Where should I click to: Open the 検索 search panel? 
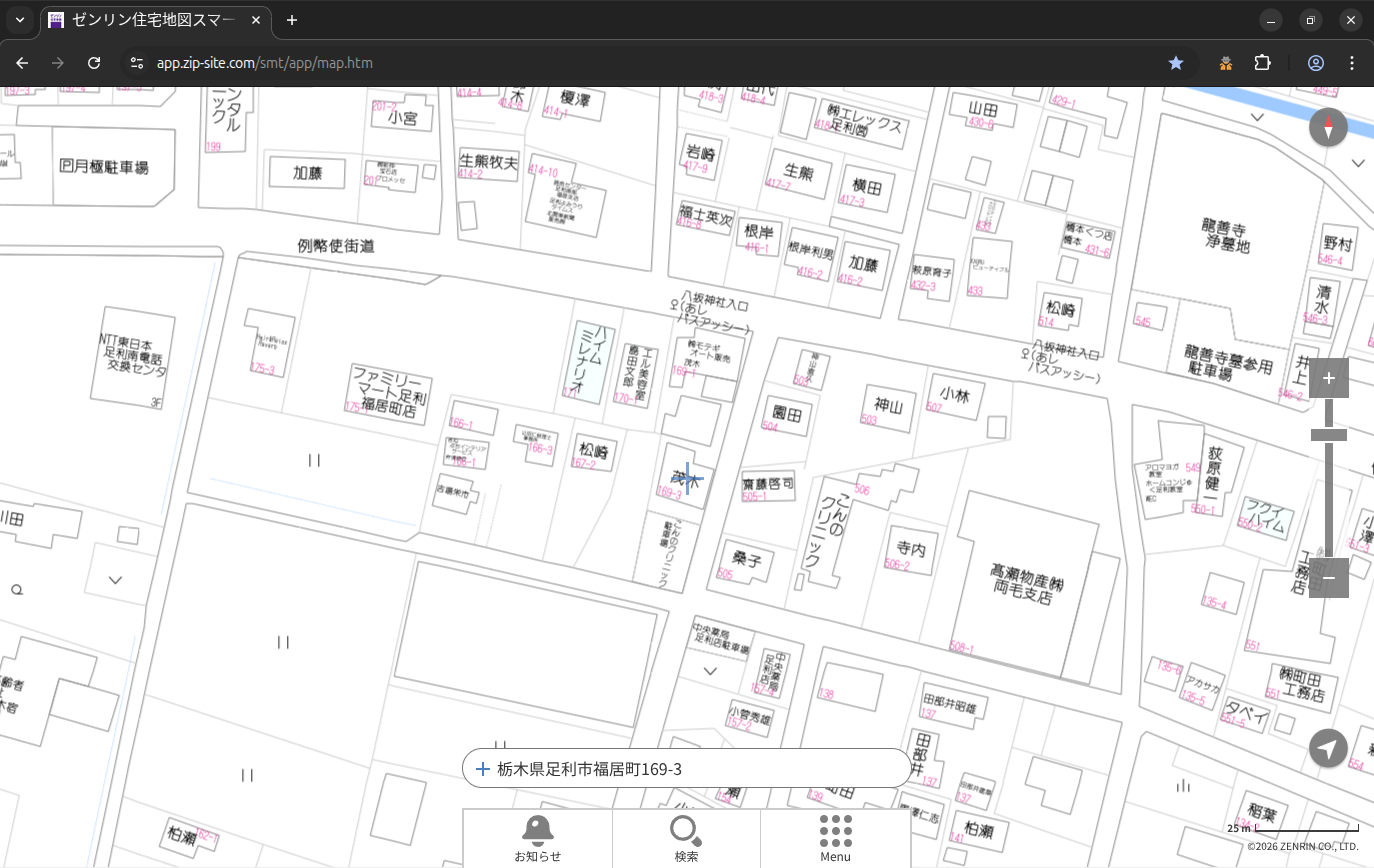[x=686, y=838]
